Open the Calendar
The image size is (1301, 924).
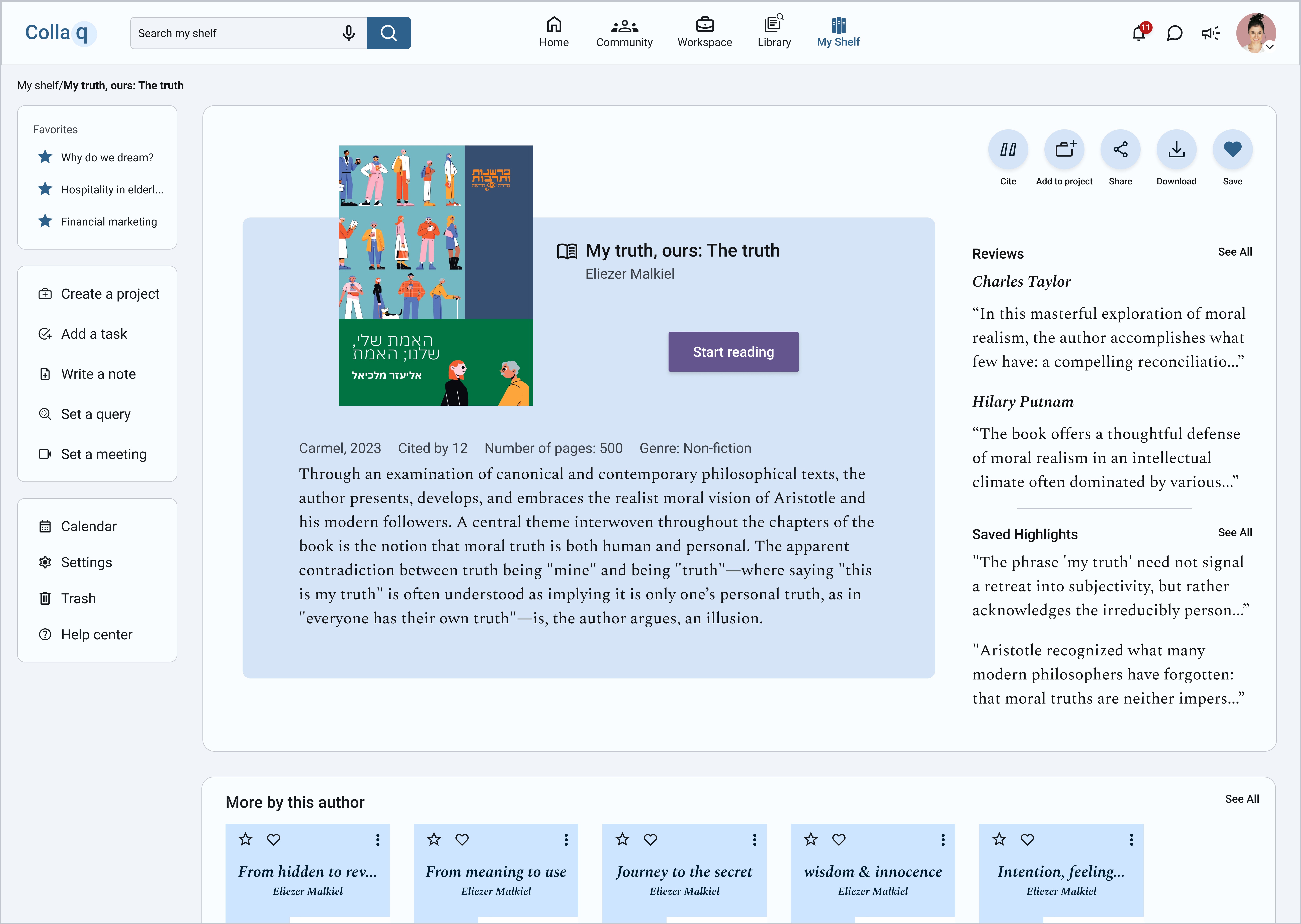(x=77, y=526)
